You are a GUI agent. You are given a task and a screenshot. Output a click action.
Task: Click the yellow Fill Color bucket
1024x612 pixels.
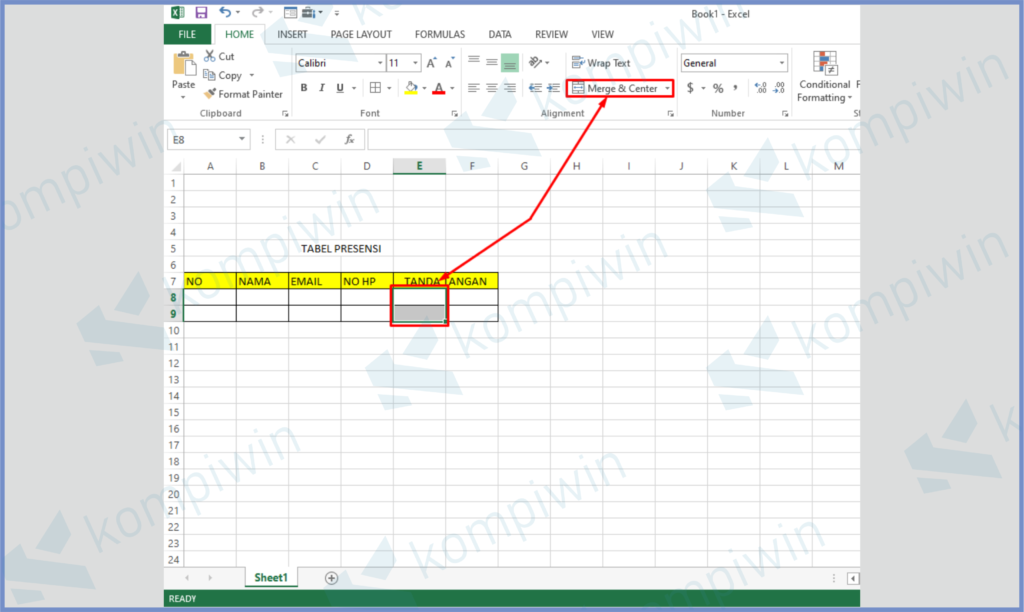[410, 88]
